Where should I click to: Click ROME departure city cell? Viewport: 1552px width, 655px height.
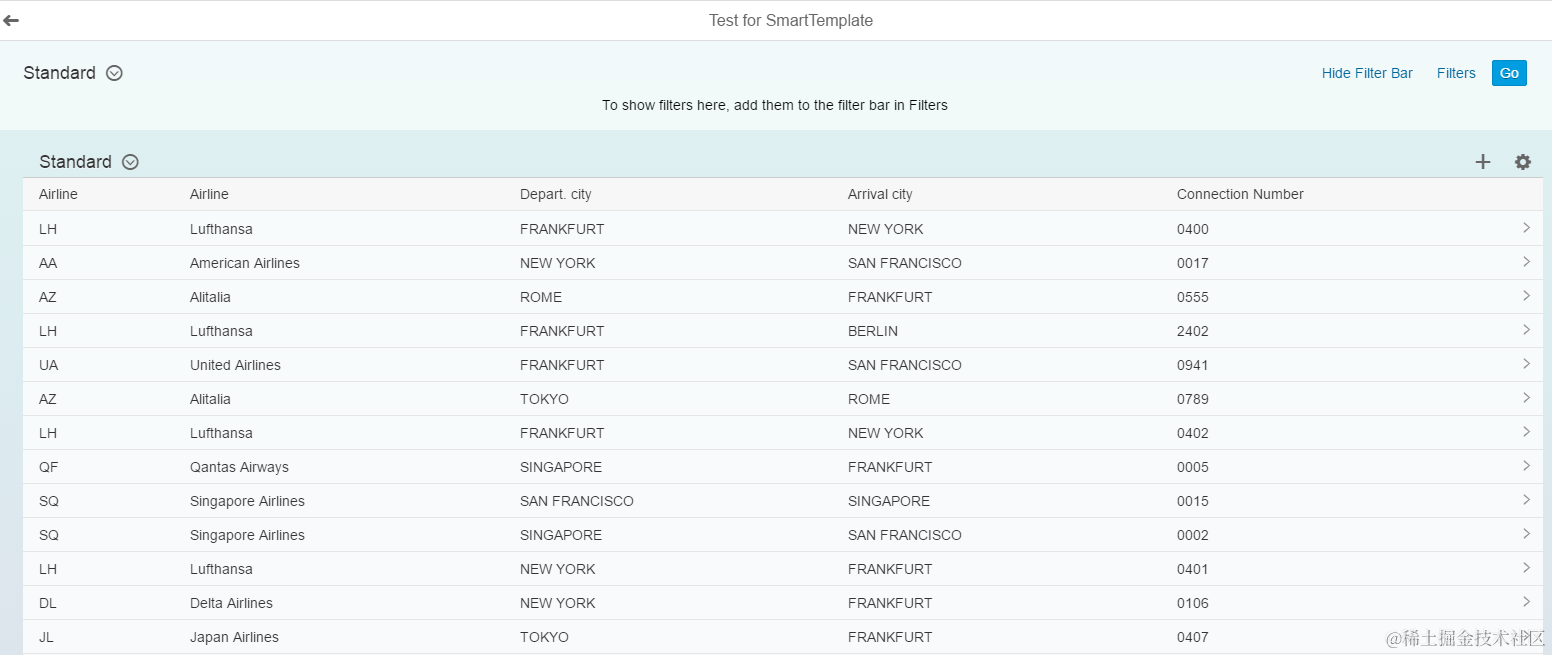tap(541, 297)
